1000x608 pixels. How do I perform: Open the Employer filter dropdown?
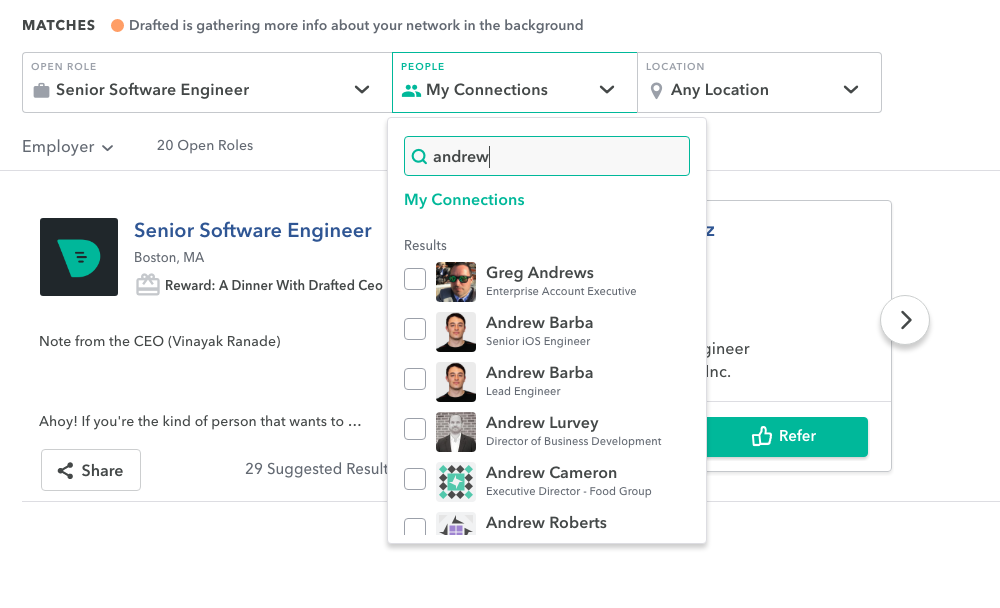pos(68,147)
